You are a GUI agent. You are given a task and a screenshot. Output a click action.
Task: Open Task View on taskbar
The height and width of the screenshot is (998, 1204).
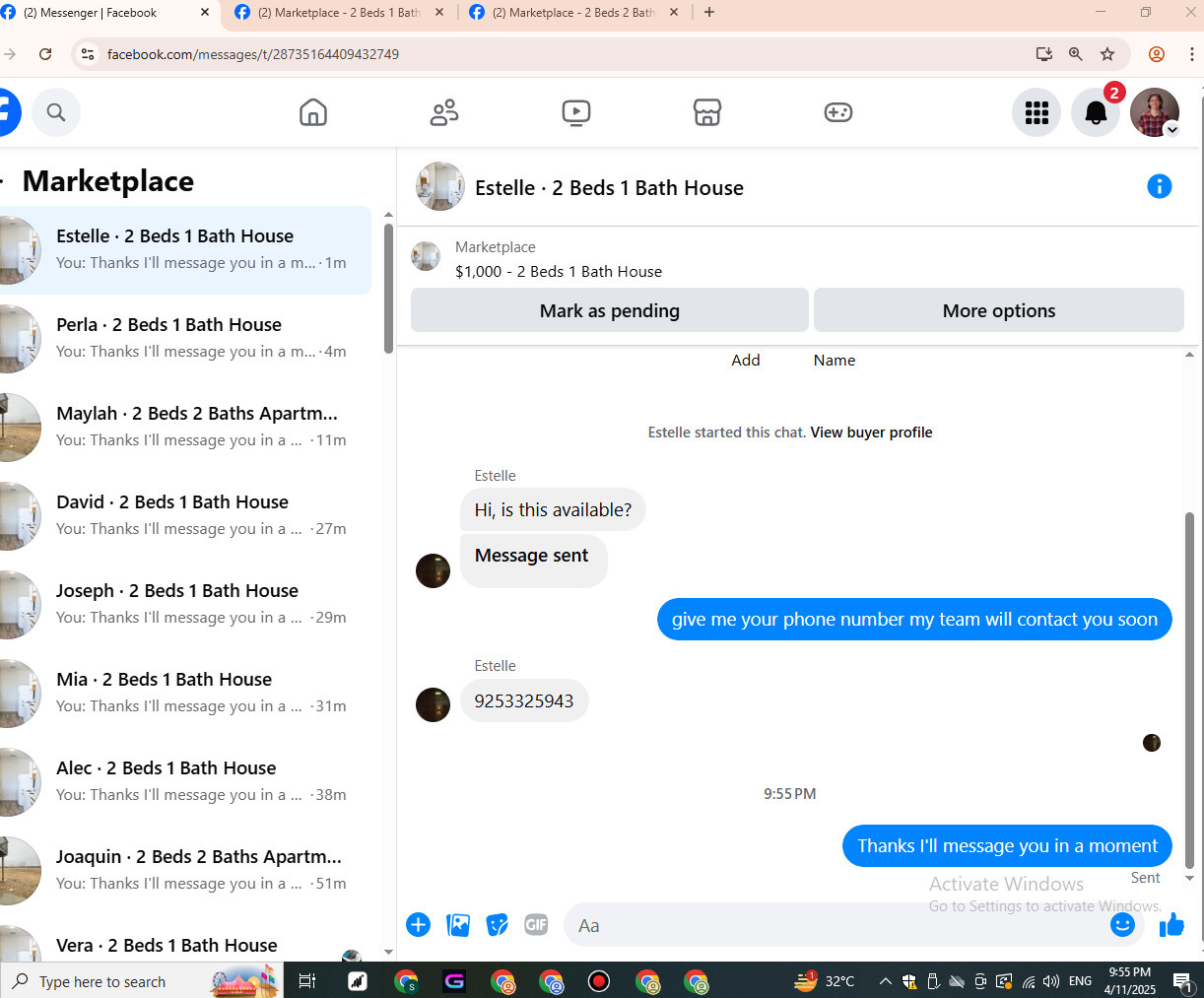point(306,981)
